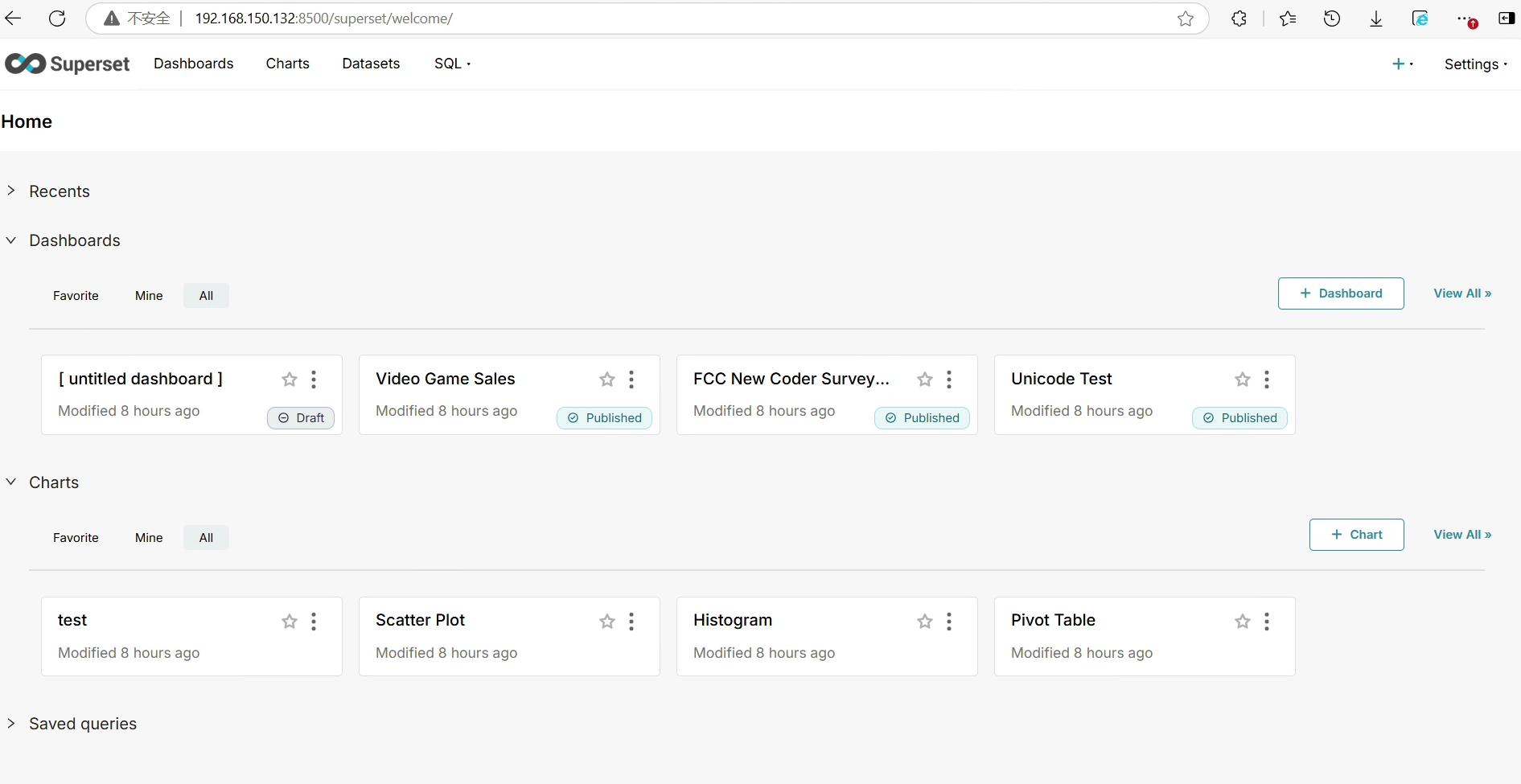Open browser downloads icon
Screen dimensions: 1521x784
1376,18
